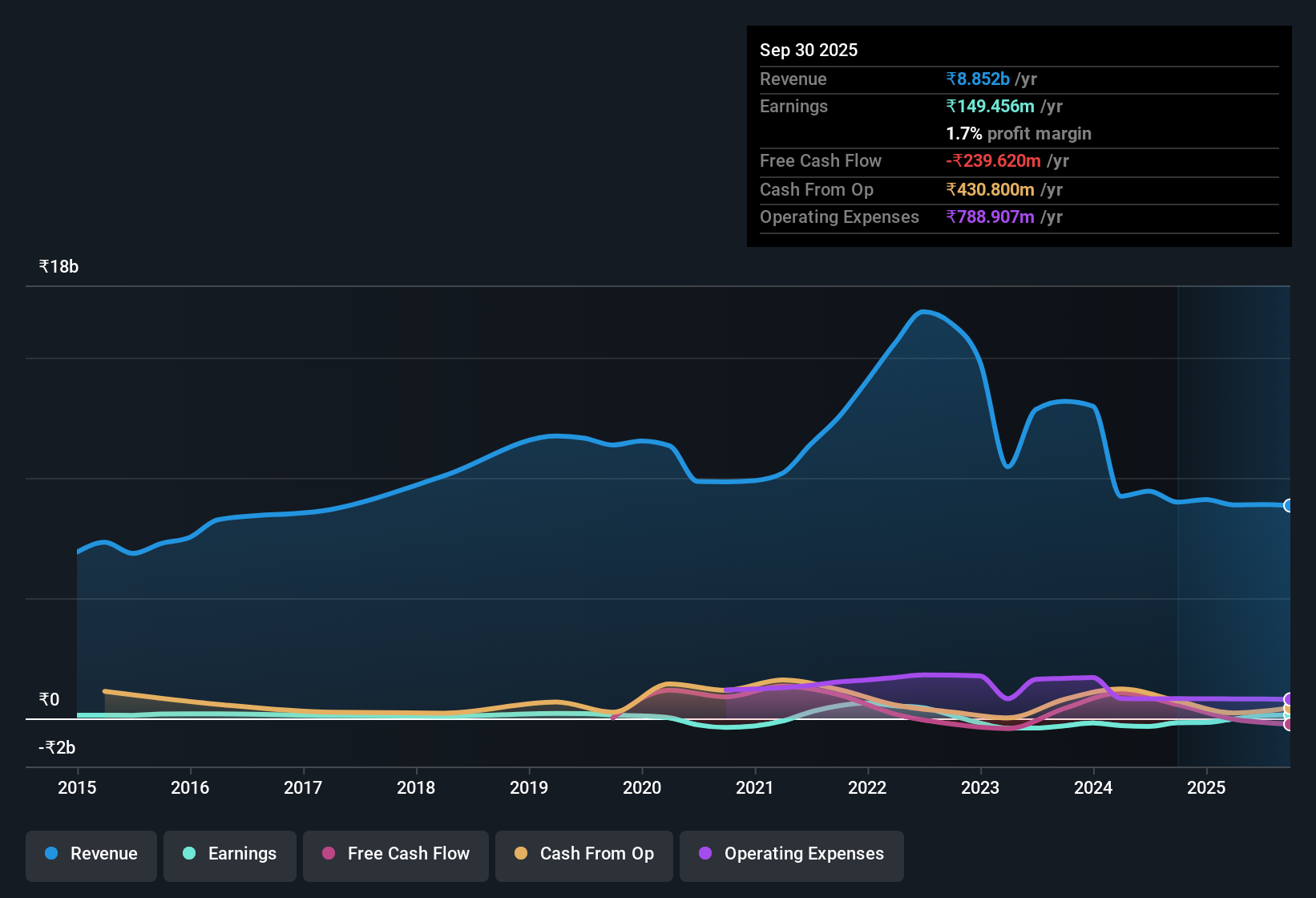Click the 2021 x-axis label
This screenshot has height=898, width=1316.
coord(755,787)
